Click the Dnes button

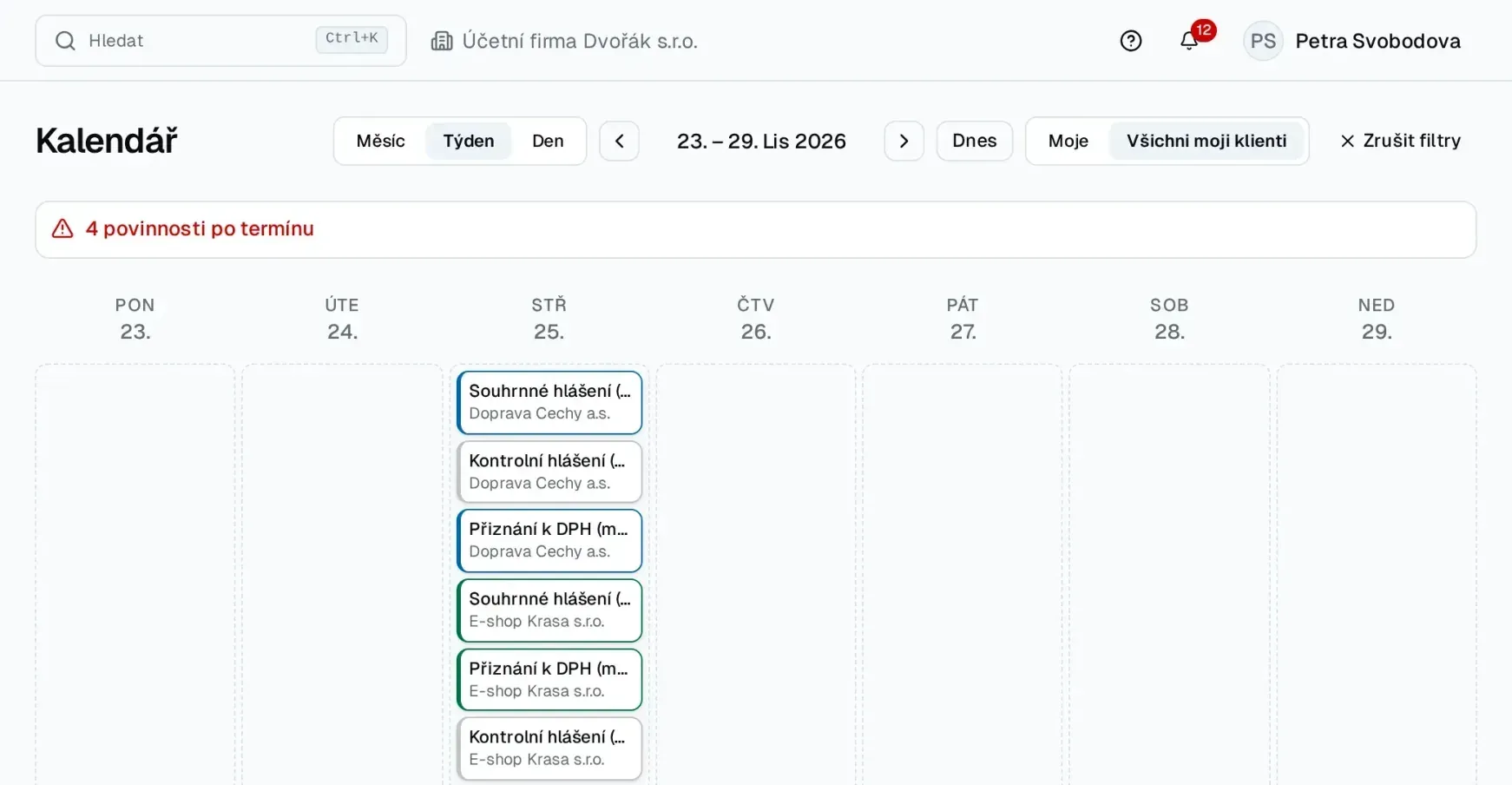click(x=974, y=141)
